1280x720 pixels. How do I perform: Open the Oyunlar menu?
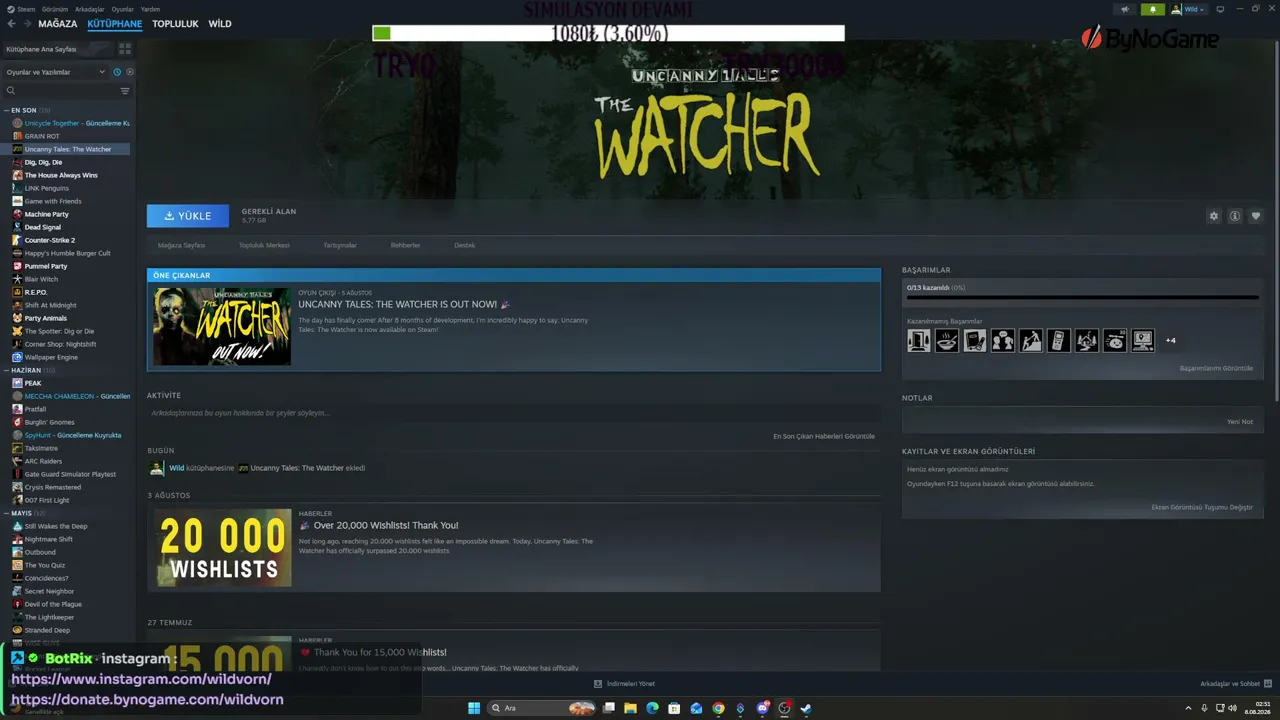tap(122, 9)
